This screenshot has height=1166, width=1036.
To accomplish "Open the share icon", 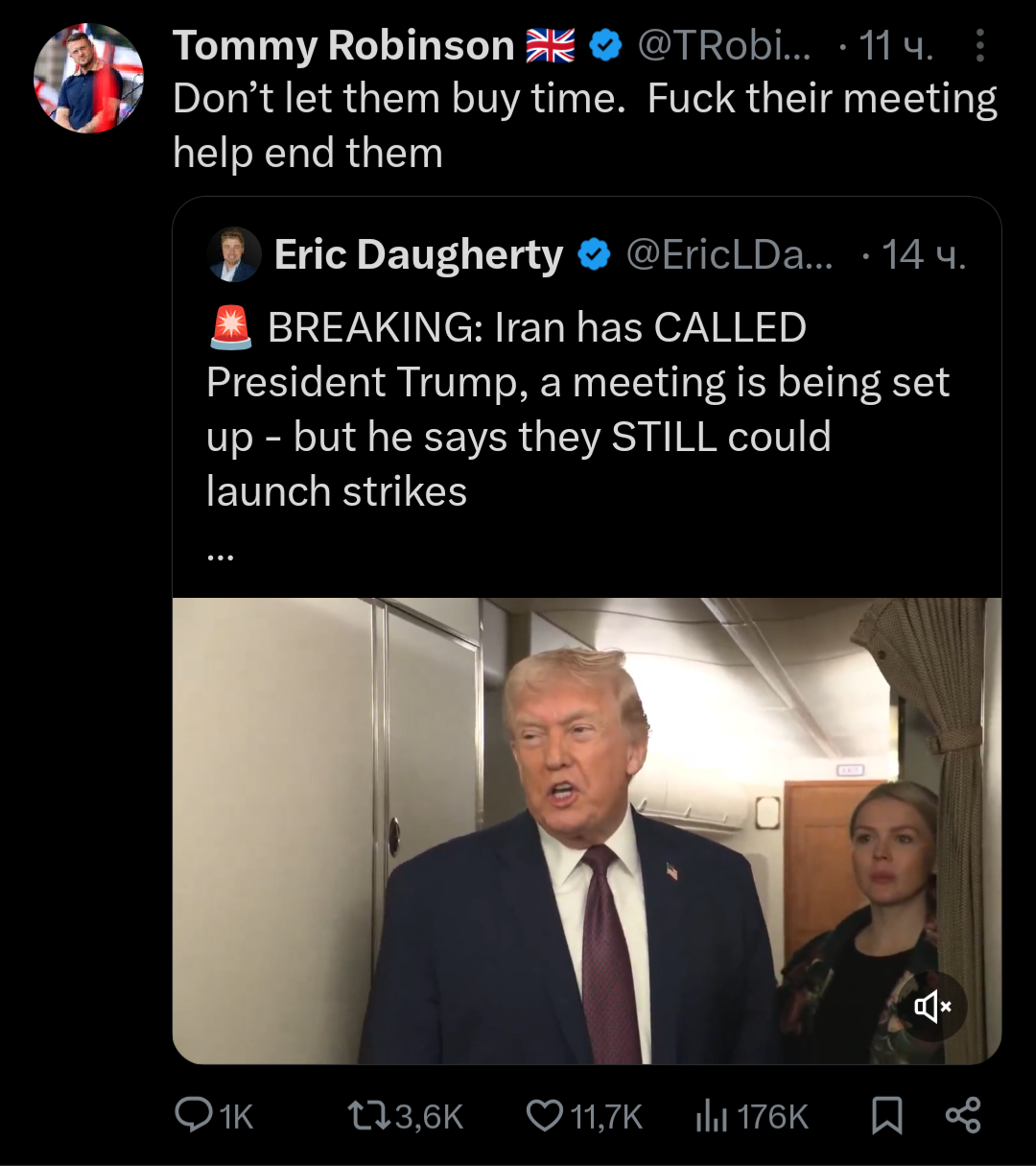I will pyautogui.click(x=963, y=1115).
